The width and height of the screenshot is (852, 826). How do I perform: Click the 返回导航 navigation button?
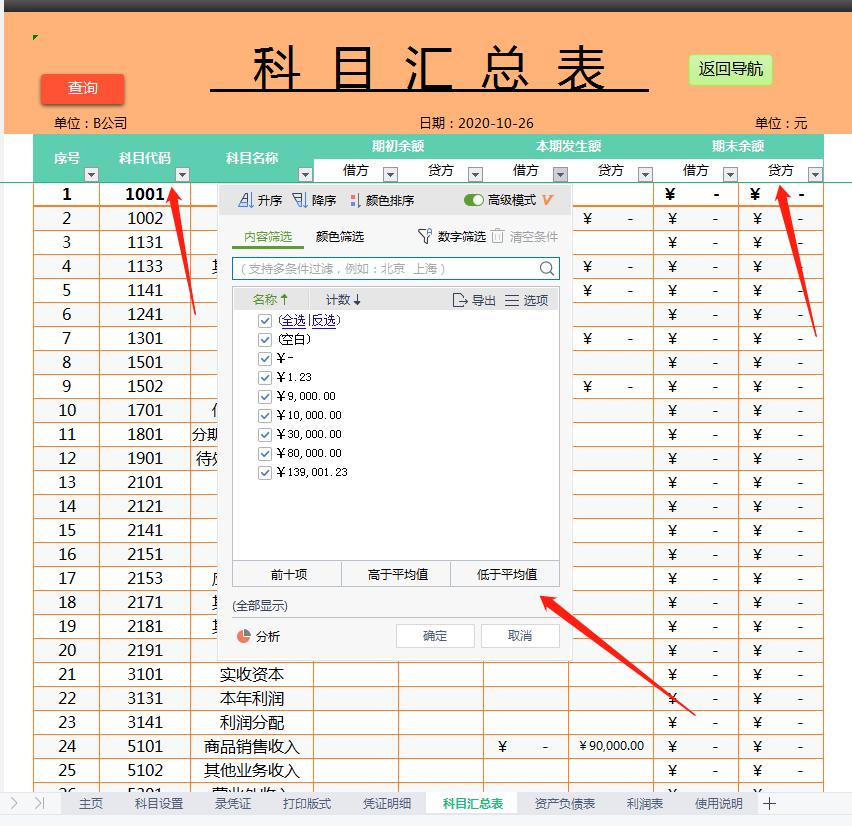730,69
